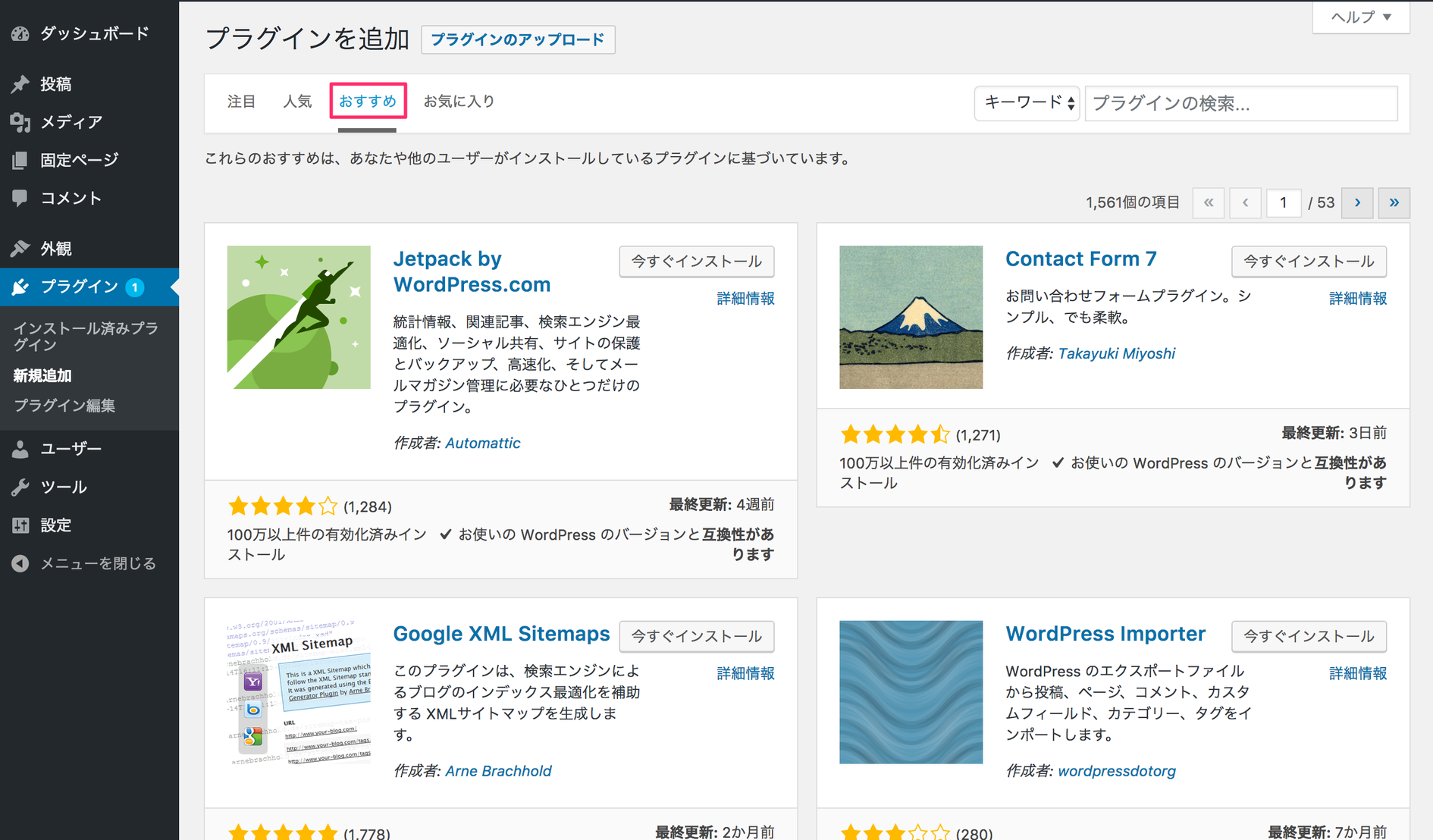Screen dimensions: 1433x840
Task: Expand the ヘルプ dropdown
Action: click(1361, 17)
